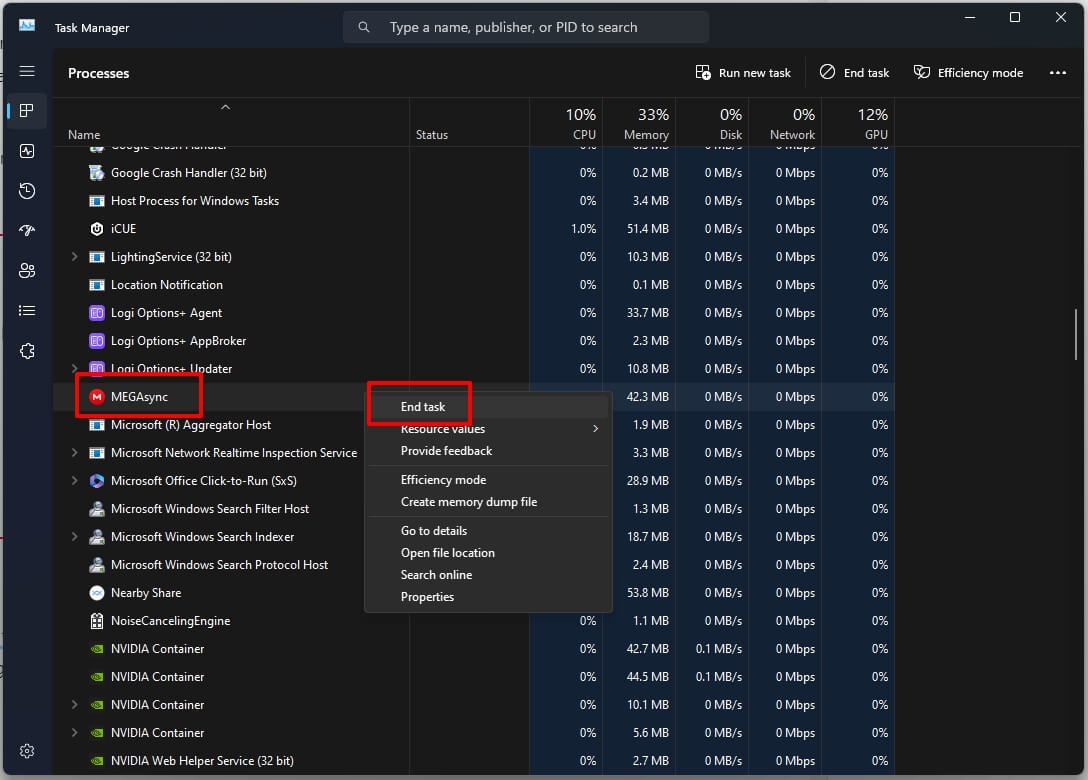The height and width of the screenshot is (780, 1088).
Task: Click the process list vertical scrollbar
Action: tap(1076, 334)
